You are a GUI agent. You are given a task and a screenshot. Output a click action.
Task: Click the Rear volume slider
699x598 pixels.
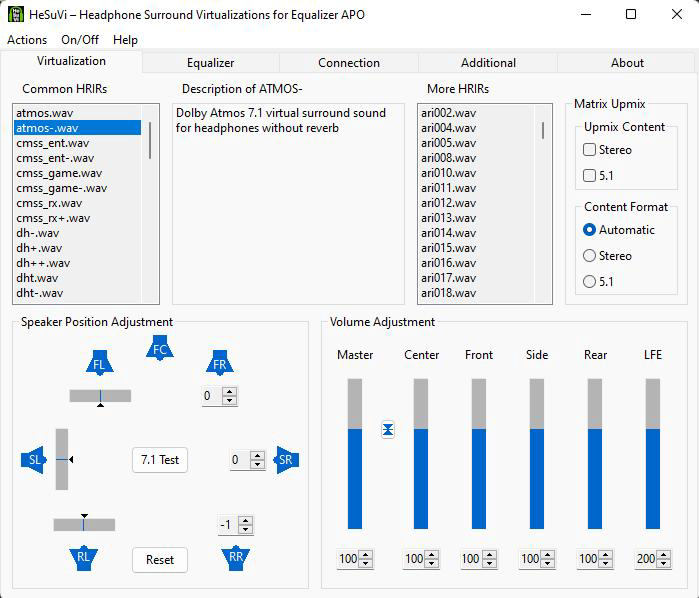[x=595, y=454]
